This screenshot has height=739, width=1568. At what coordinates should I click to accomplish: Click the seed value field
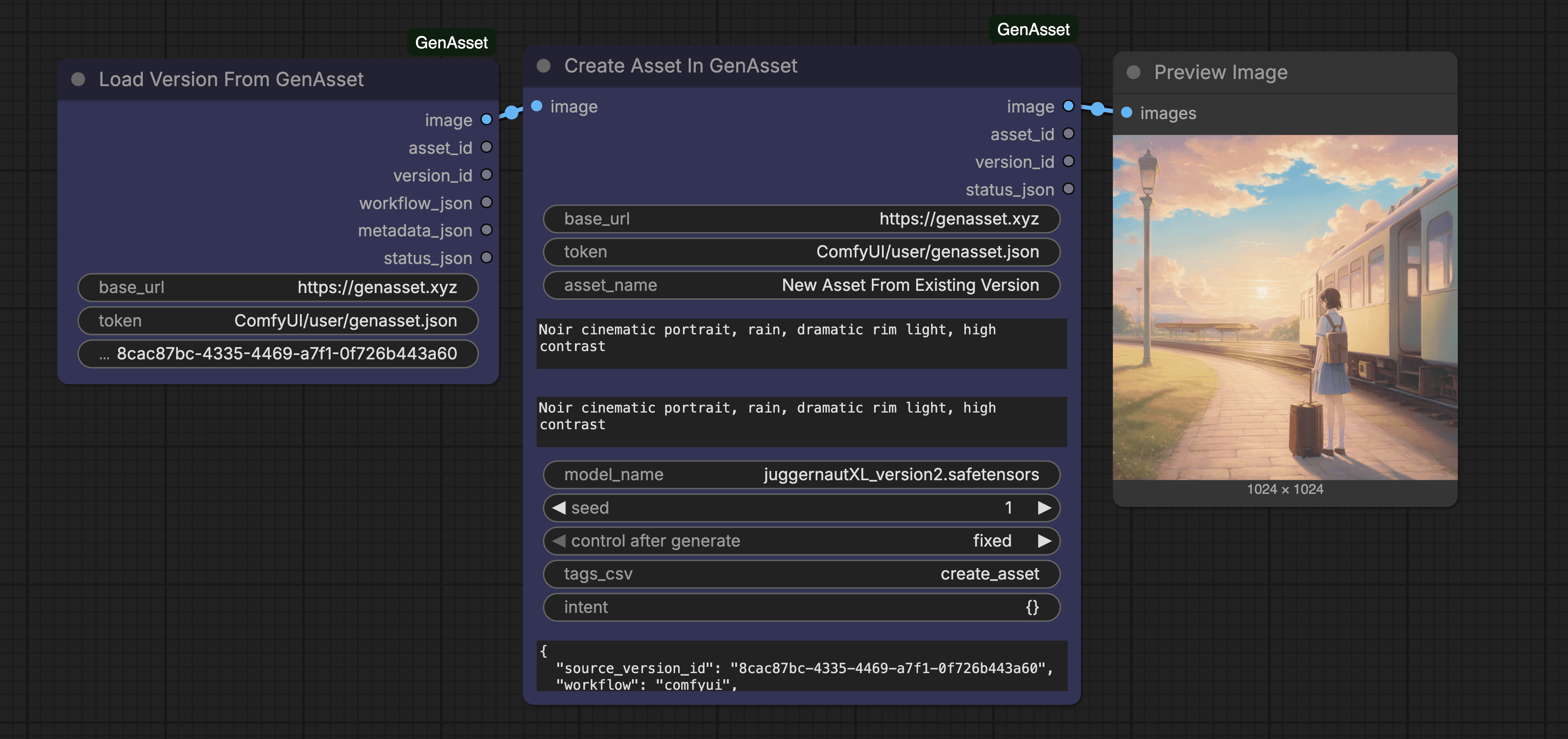point(801,508)
